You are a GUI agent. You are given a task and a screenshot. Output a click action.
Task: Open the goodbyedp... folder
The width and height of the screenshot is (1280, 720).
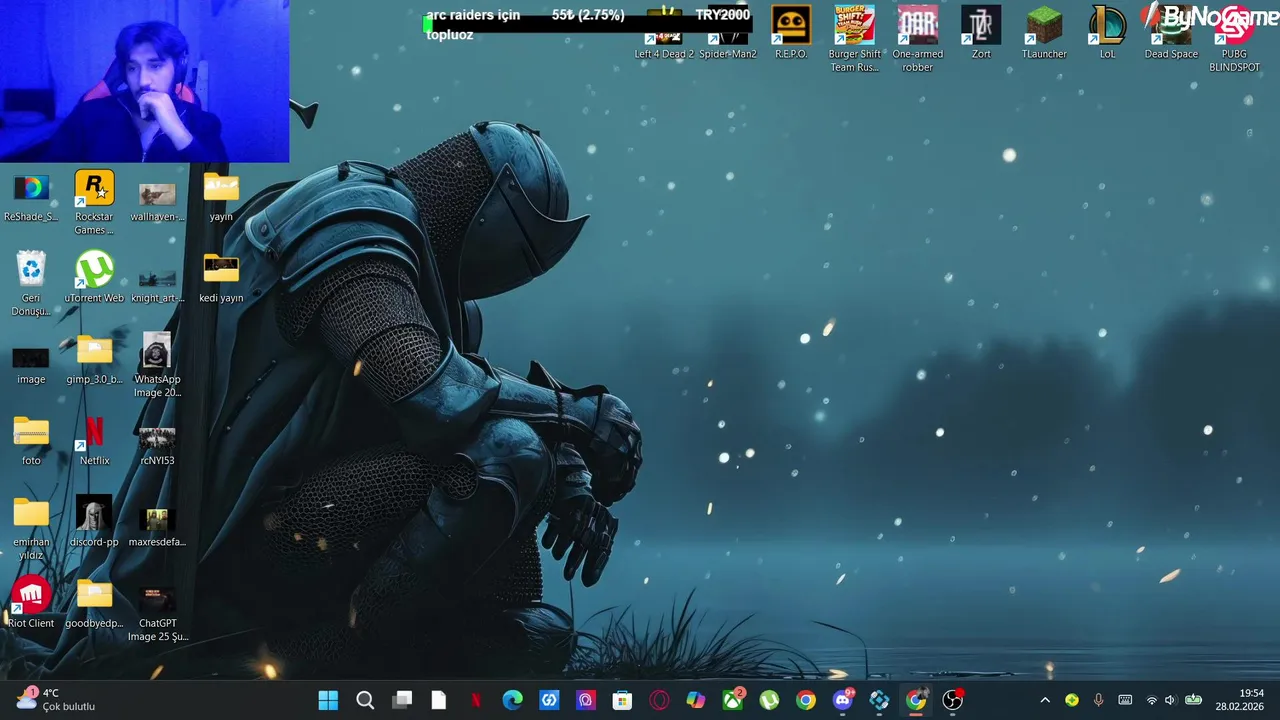[94, 603]
